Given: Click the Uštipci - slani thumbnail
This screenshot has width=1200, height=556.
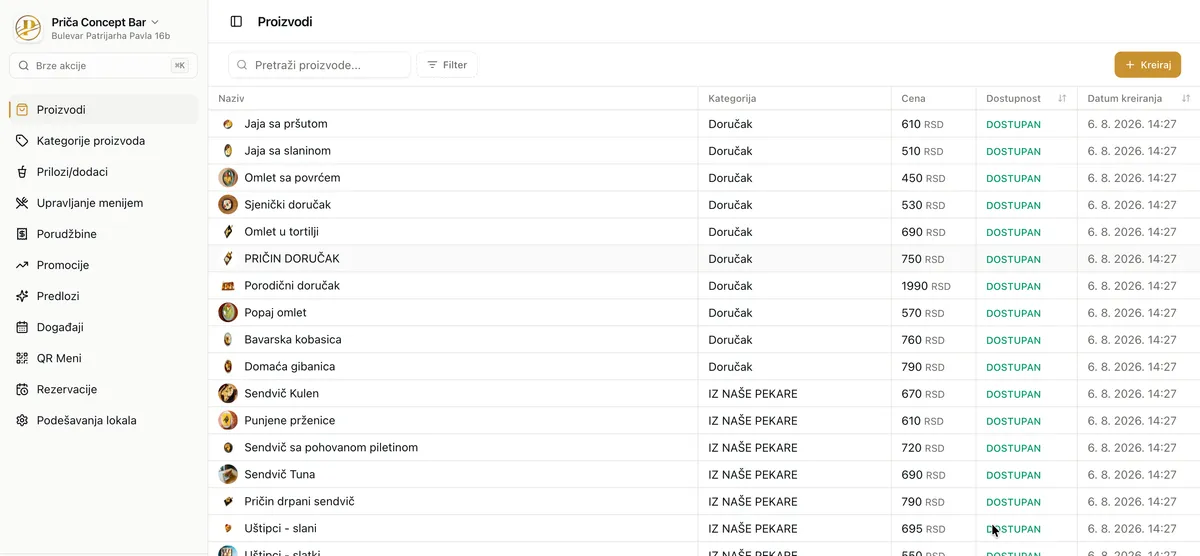Looking at the screenshot, I should click(x=228, y=529).
